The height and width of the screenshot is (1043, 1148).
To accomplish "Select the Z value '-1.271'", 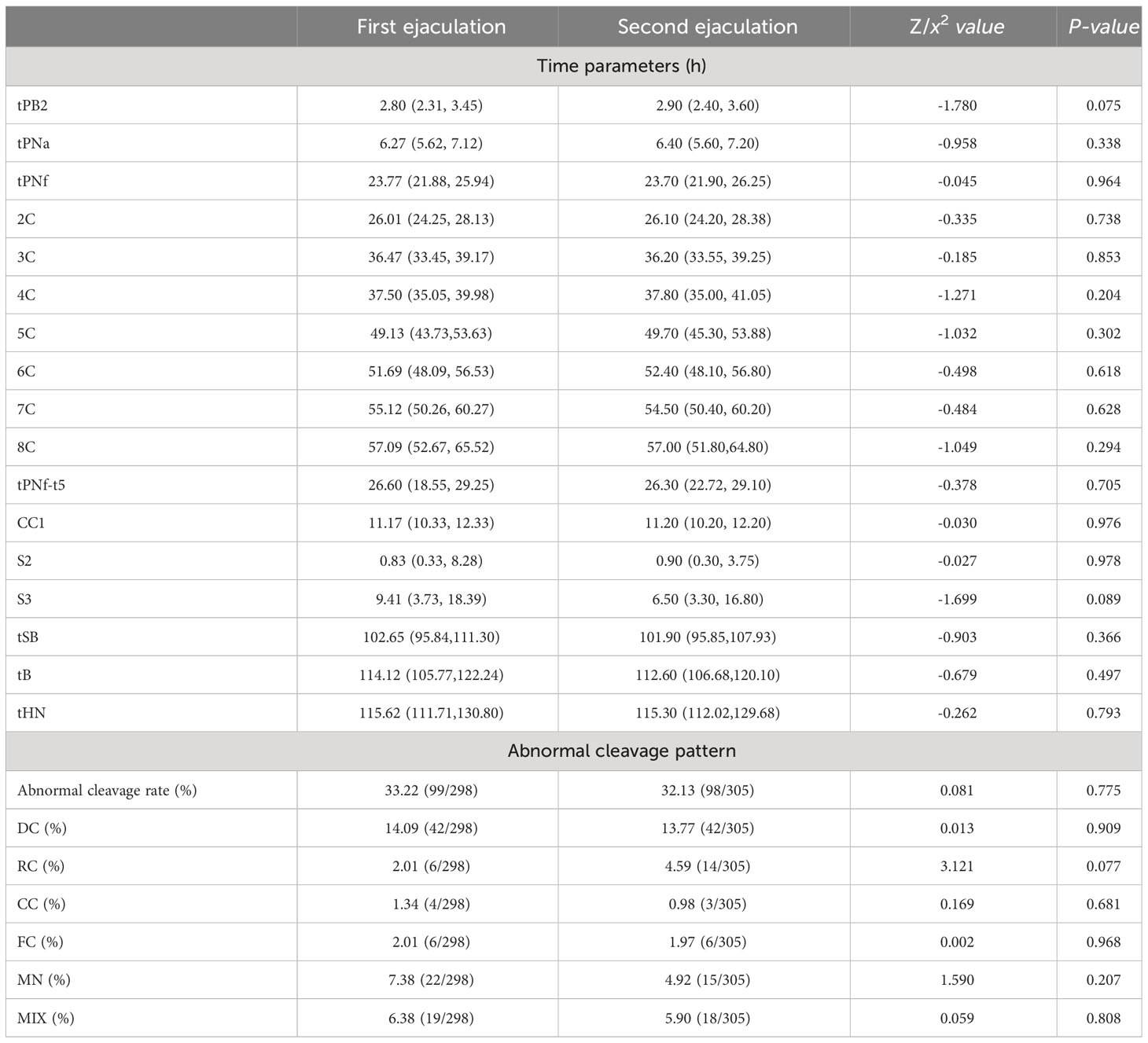I will [x=957, y=296].
